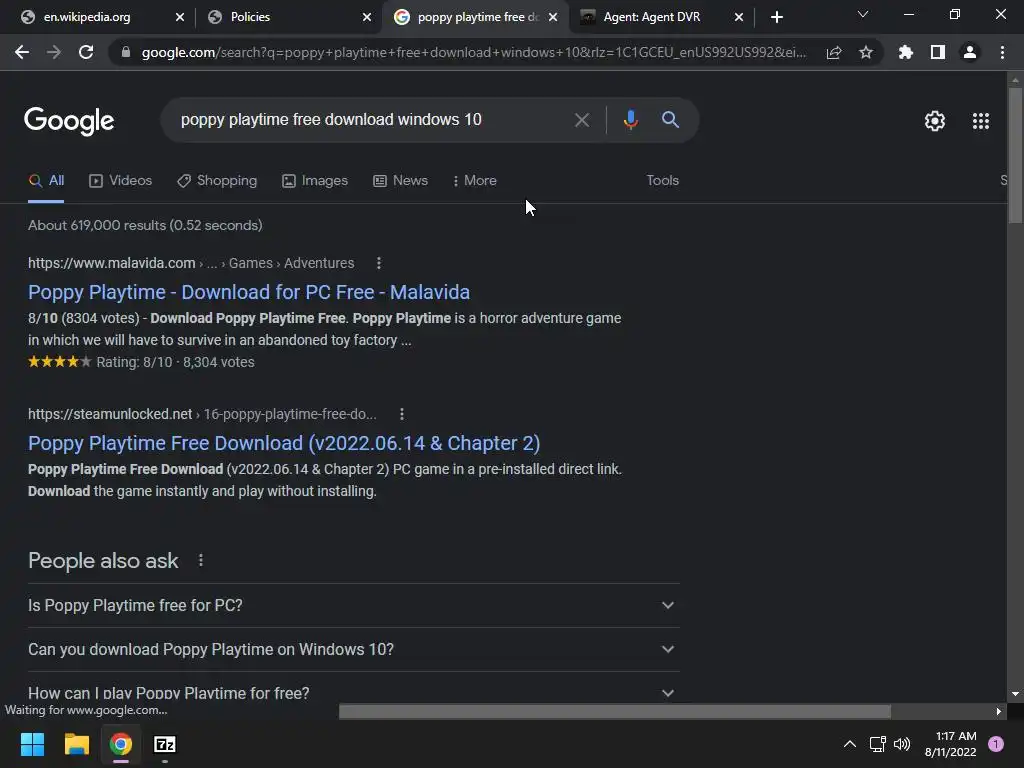
Task: Open the tab search dropdown arrow
Action: [x=863, y=14]
